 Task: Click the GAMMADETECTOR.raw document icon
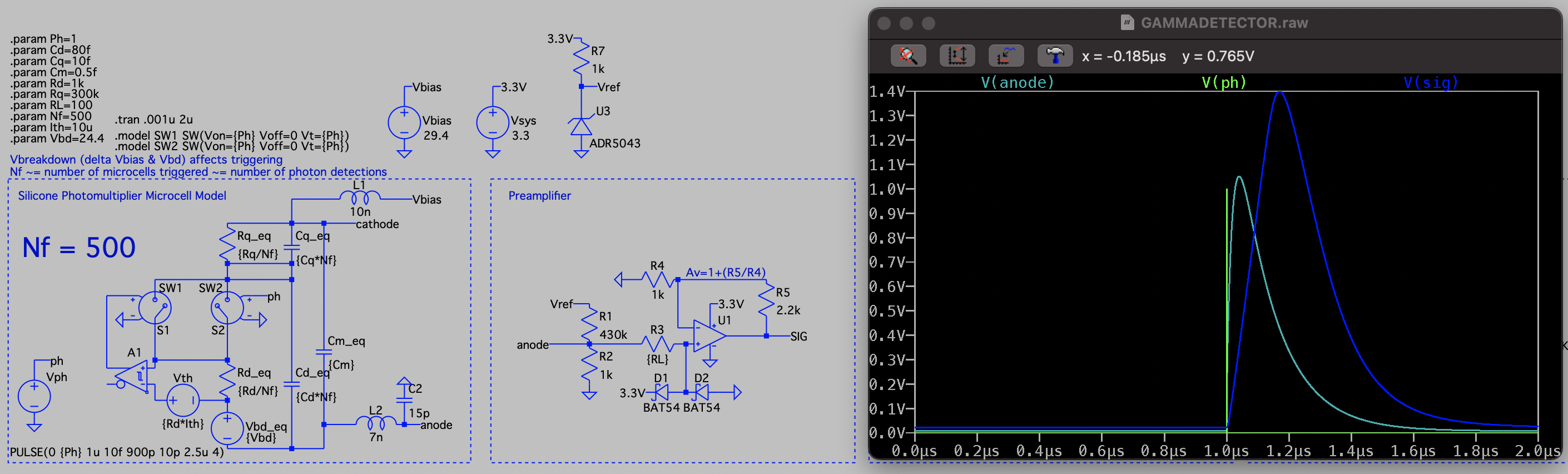[1127, 23]
